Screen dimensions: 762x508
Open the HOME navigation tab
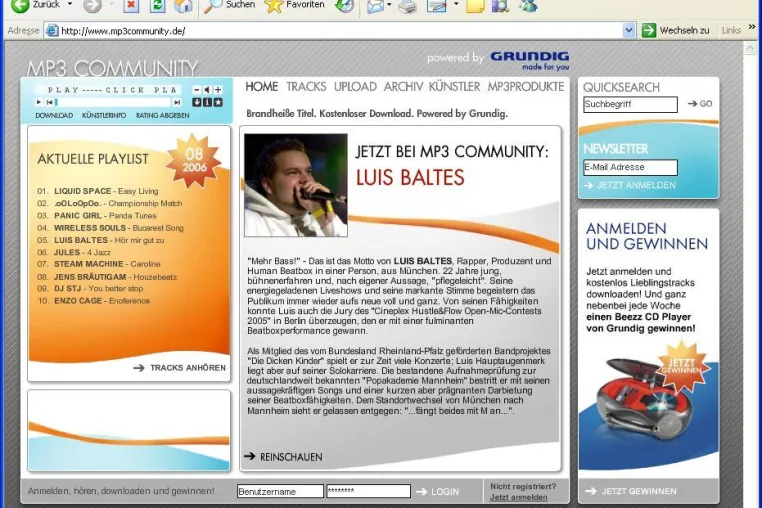261,87
